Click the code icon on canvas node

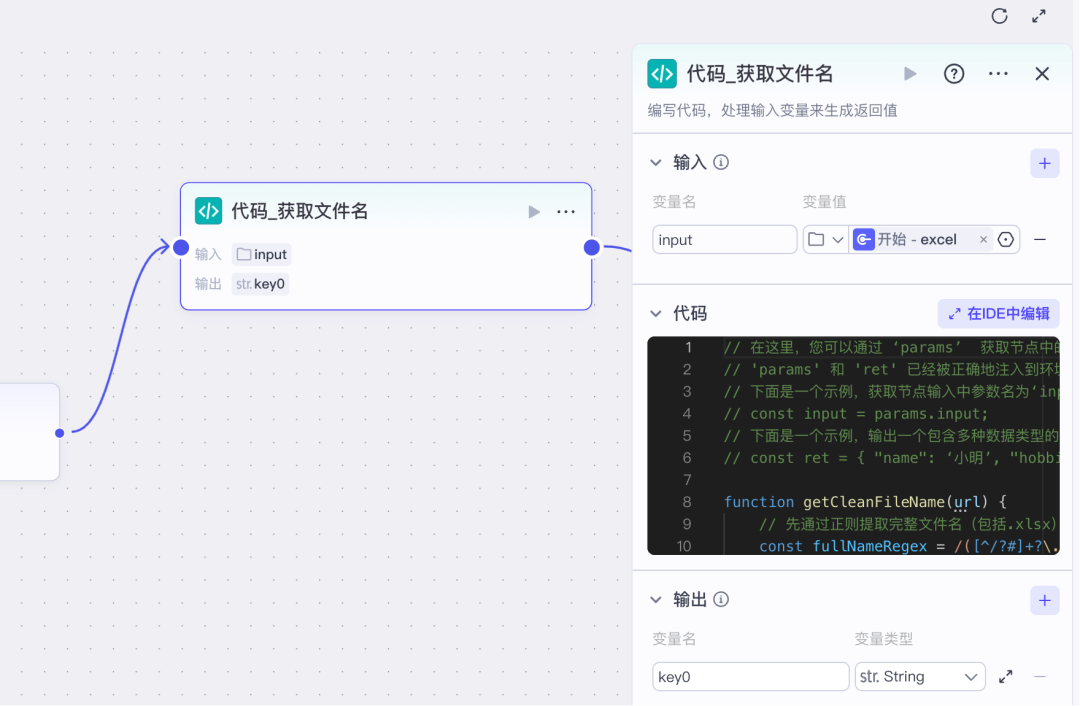pos(209,211)
